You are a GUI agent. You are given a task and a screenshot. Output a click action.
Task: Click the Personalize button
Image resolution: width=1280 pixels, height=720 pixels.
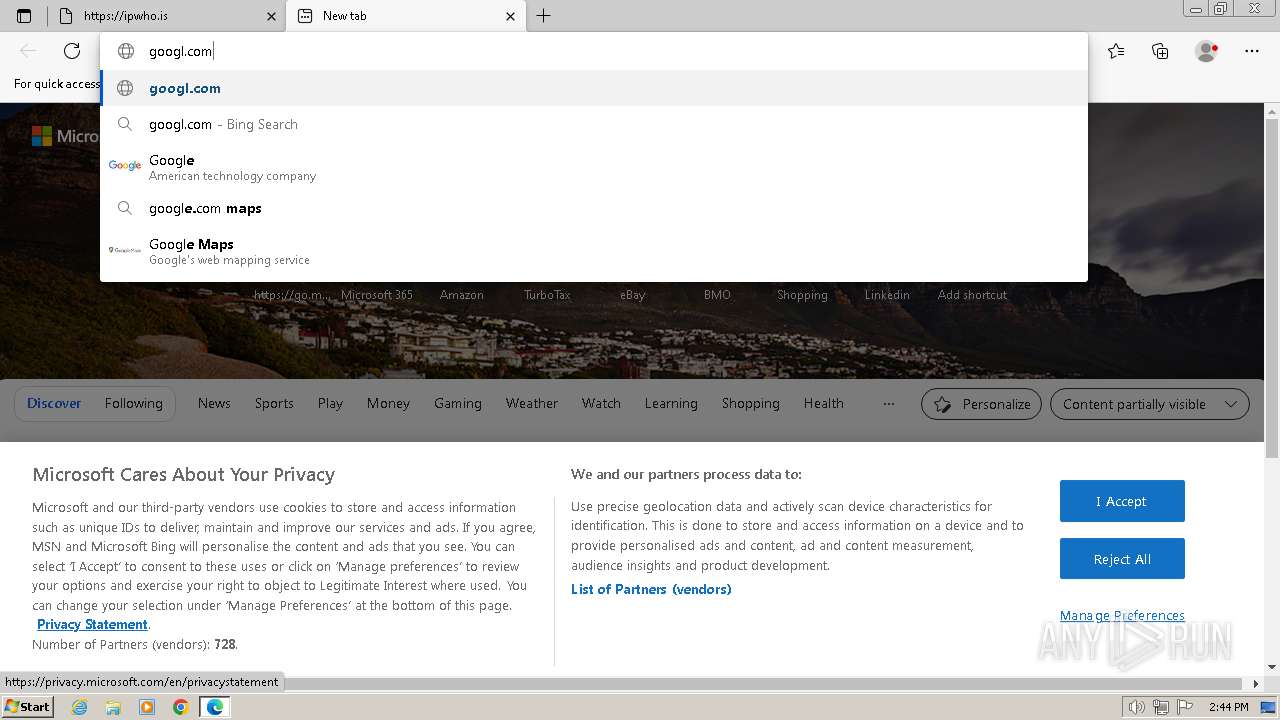click(981, 404)
